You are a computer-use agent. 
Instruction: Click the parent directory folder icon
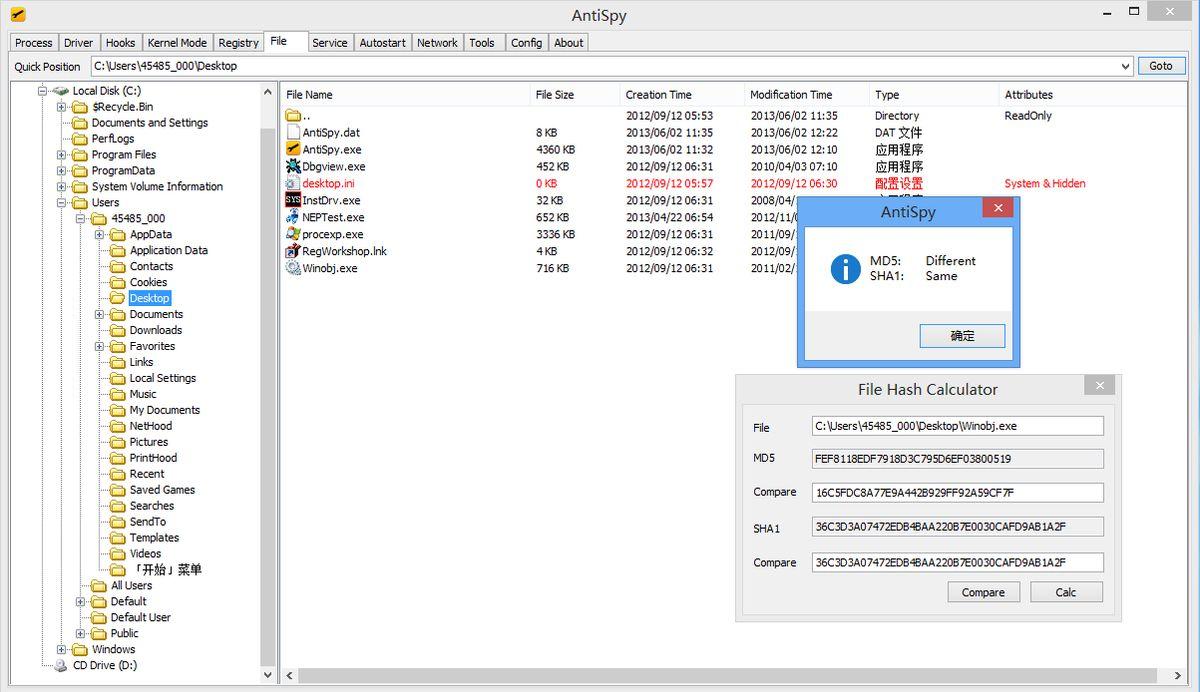[293, 115]
